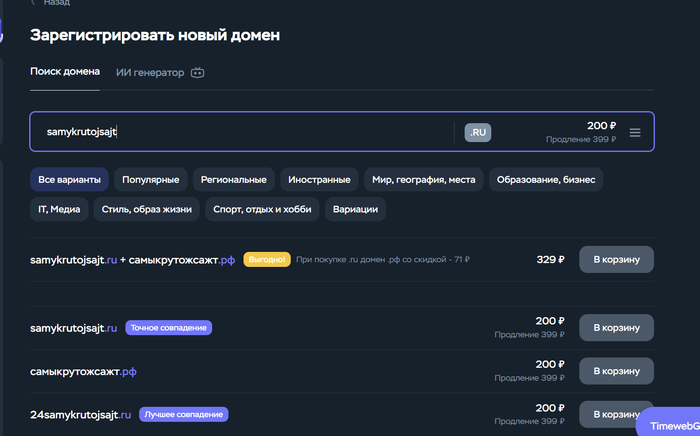This screenshot has width=700, height=436.
Task: Show Образование, бизнес domain zones
Action: (546, 179)
